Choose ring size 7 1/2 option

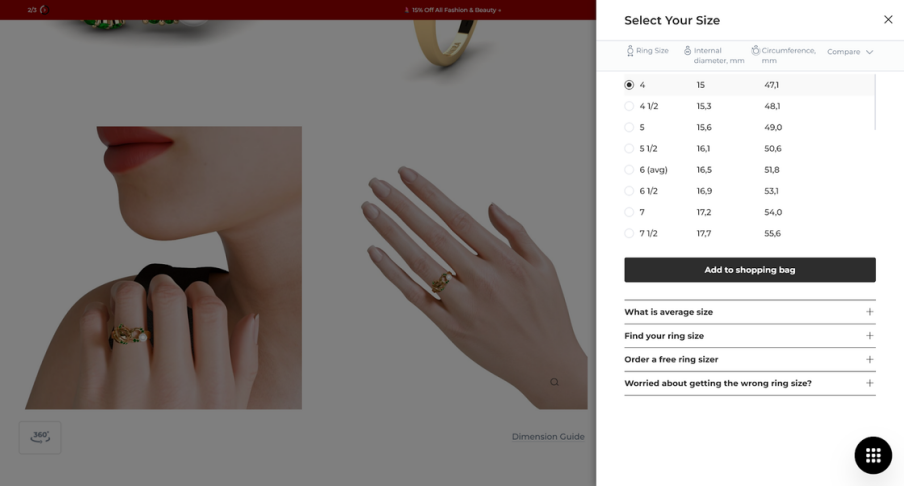[629, 233]
